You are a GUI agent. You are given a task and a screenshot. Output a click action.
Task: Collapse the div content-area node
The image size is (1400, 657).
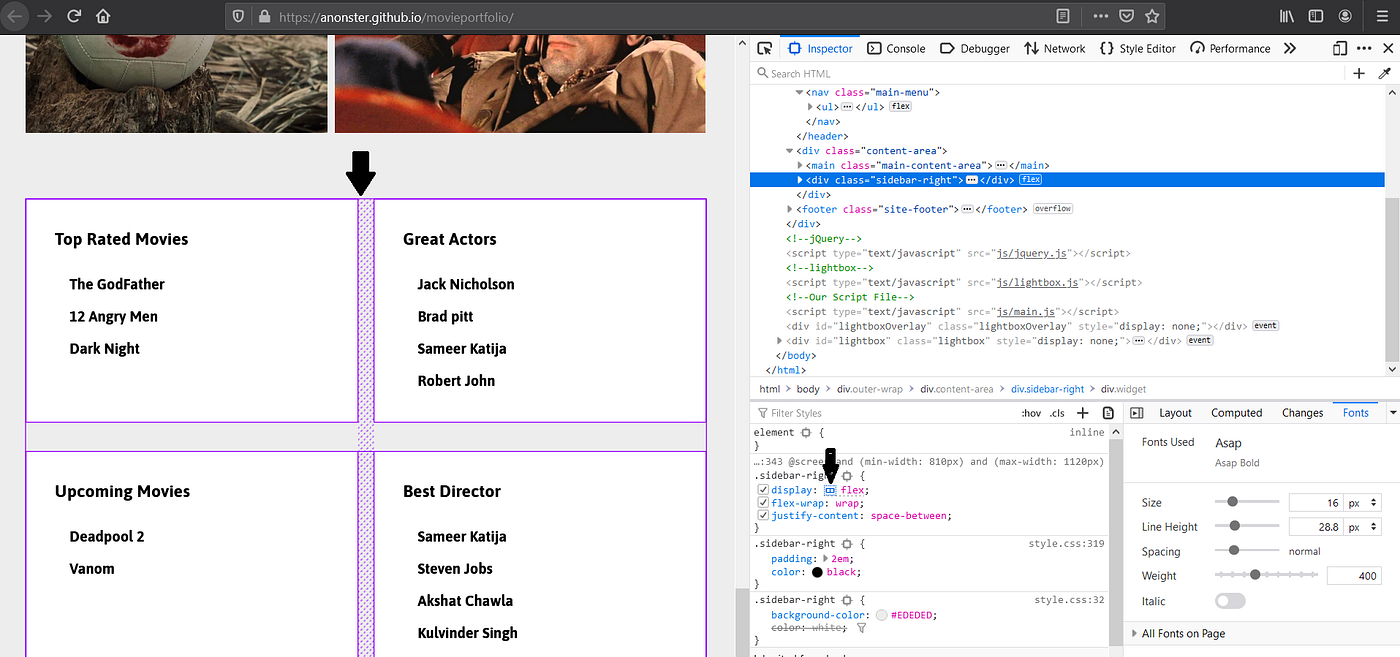789,151
